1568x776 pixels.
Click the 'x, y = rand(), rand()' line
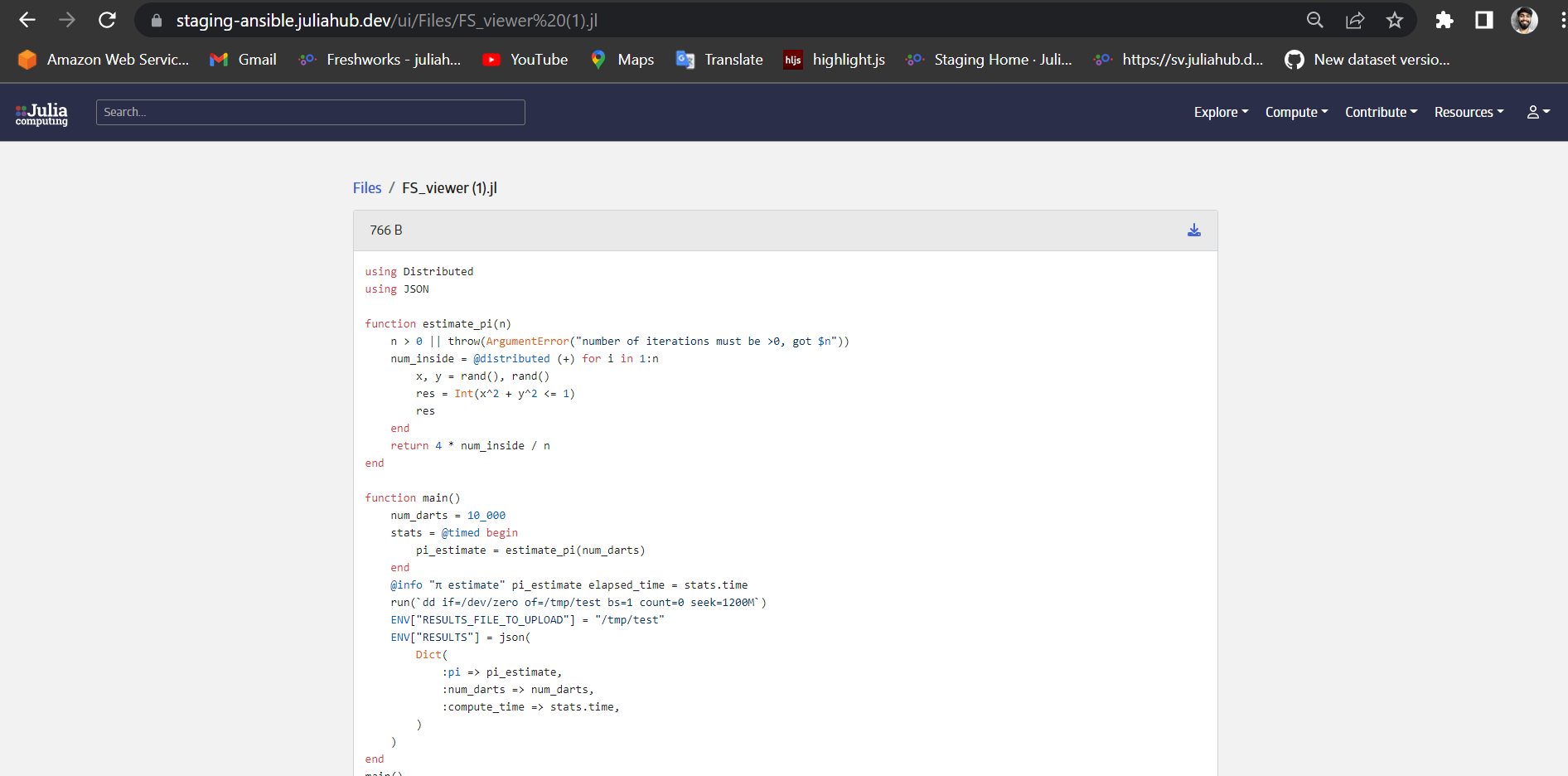tap(482, 376)
